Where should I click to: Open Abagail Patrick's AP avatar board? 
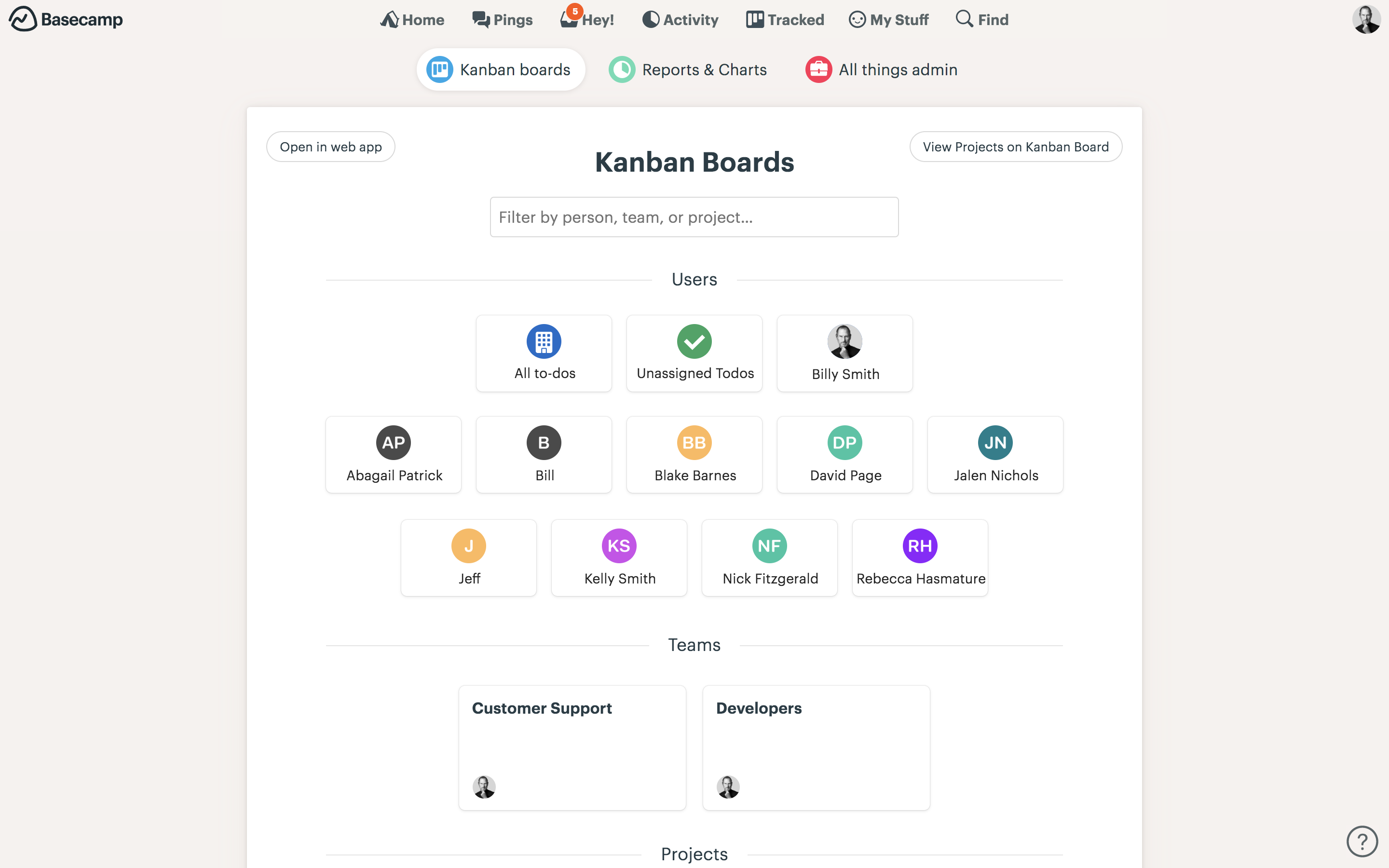[393, 443]
